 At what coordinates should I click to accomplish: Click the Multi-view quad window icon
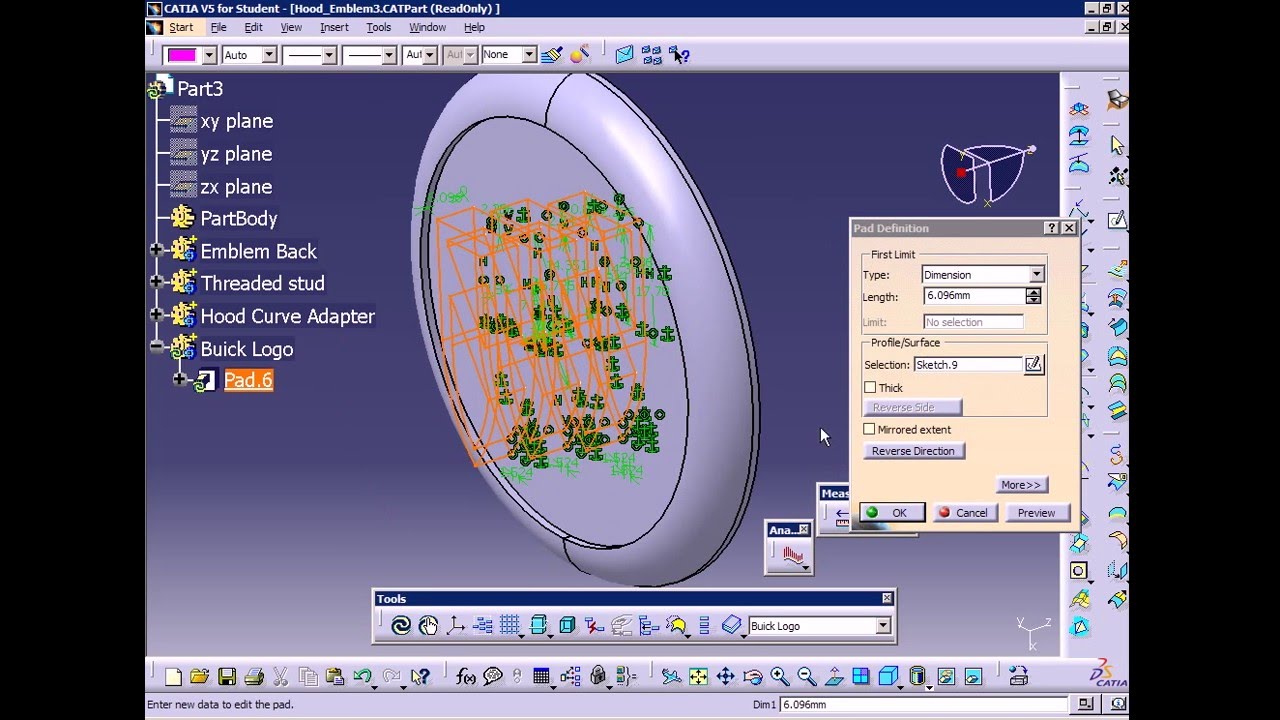click(x=860, y=677)
